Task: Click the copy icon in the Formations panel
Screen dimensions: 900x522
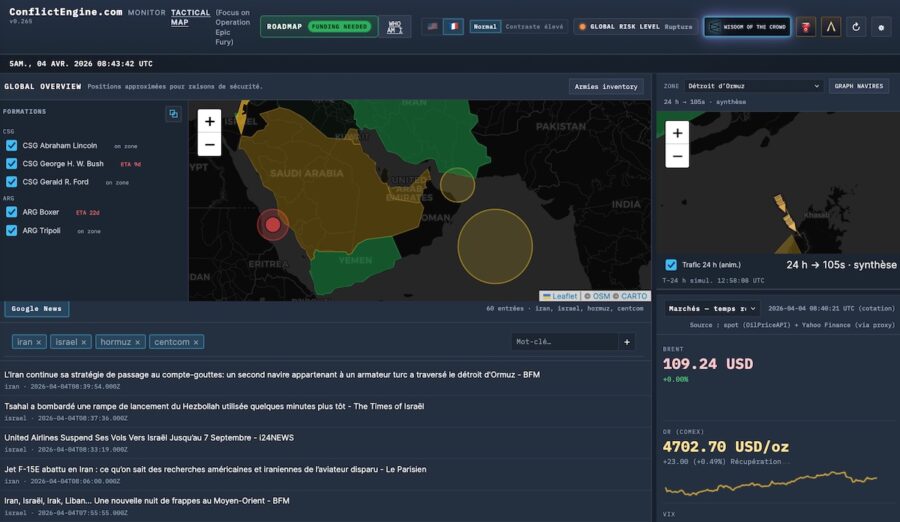Action: click(173, 114)
